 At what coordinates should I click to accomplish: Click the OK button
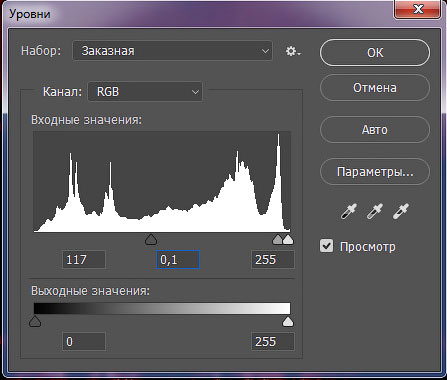[375, 53]
